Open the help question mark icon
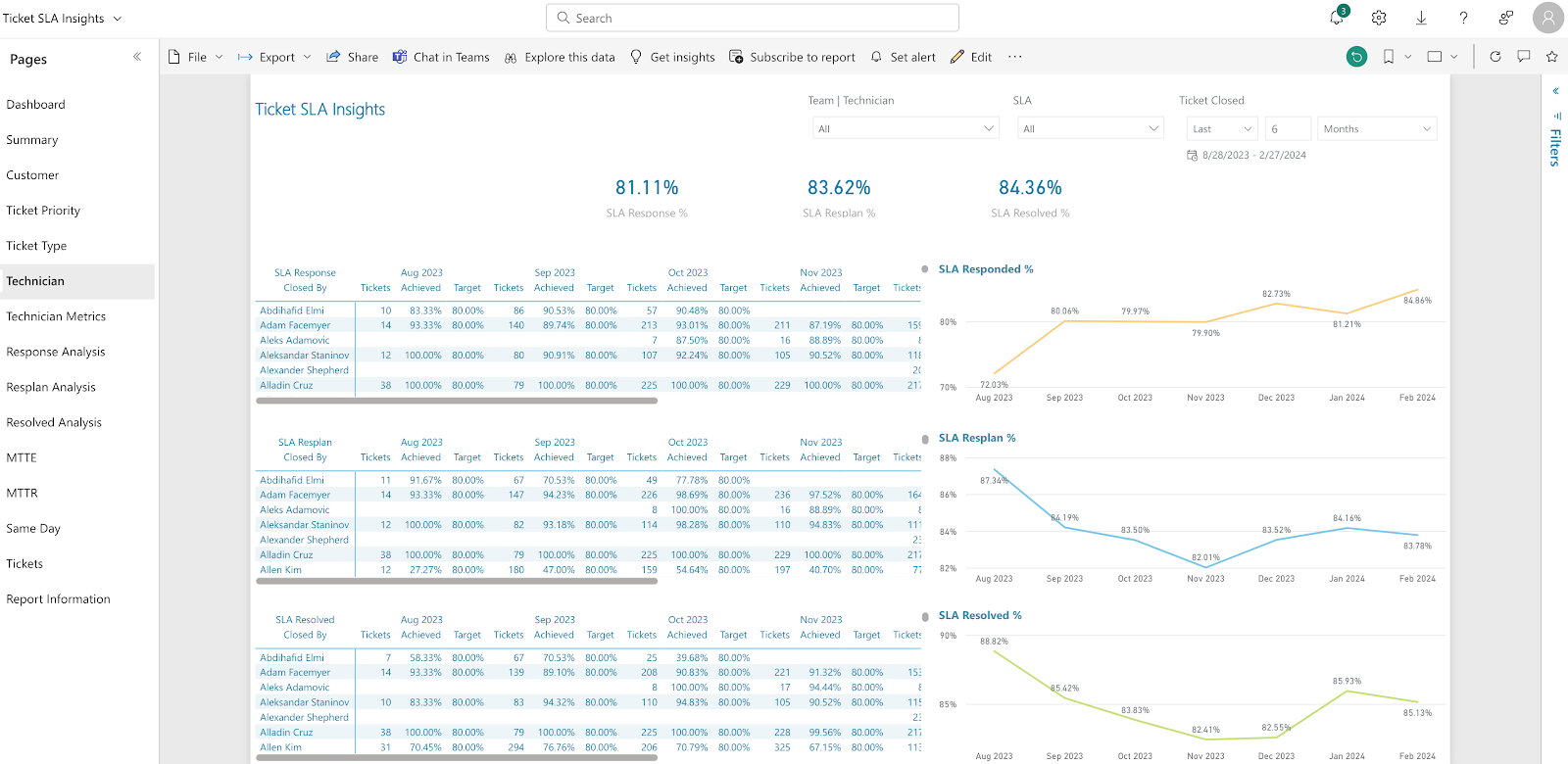 tap(1463, 18)
